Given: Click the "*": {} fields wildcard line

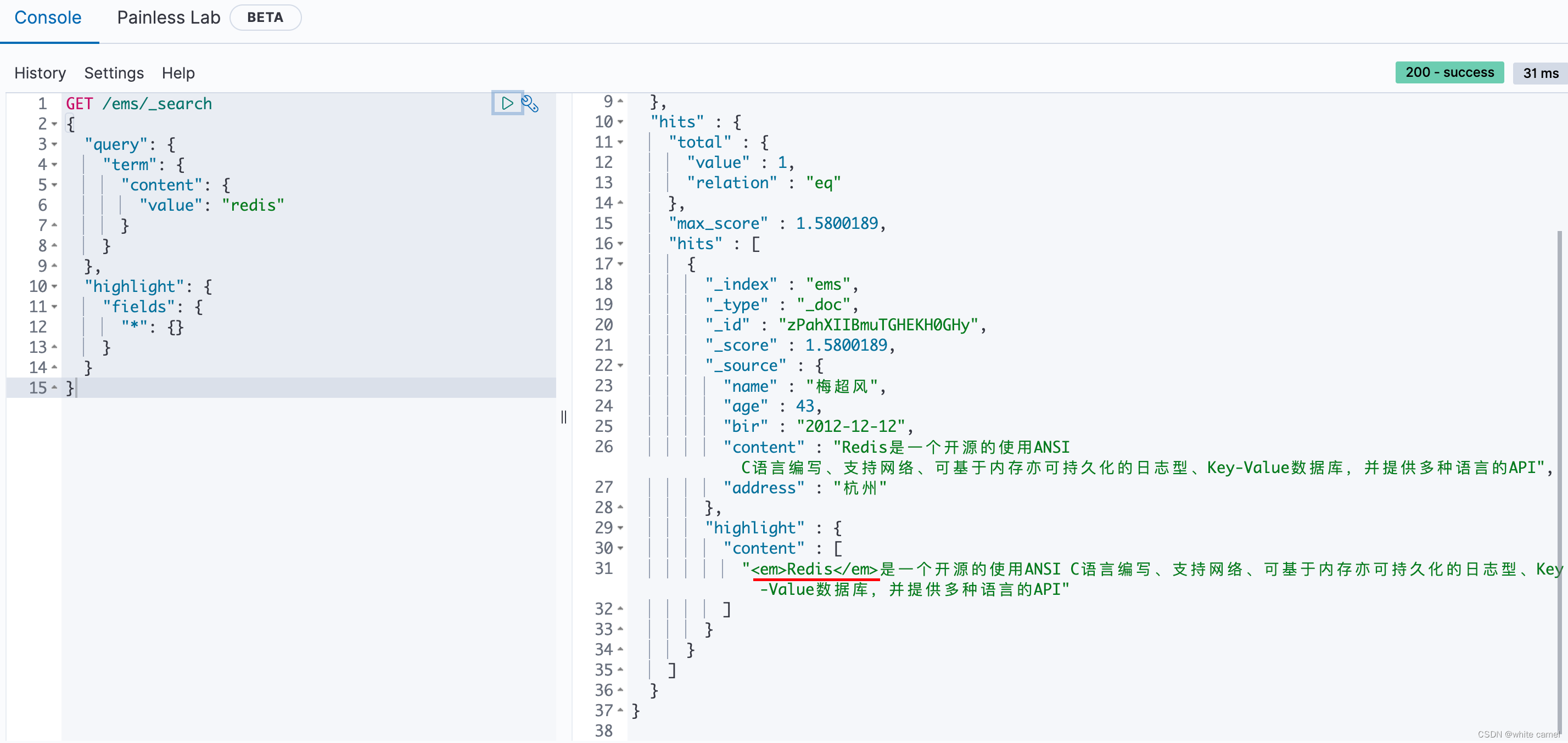Looking at the screenshot, I should click(x=152, y=328).
